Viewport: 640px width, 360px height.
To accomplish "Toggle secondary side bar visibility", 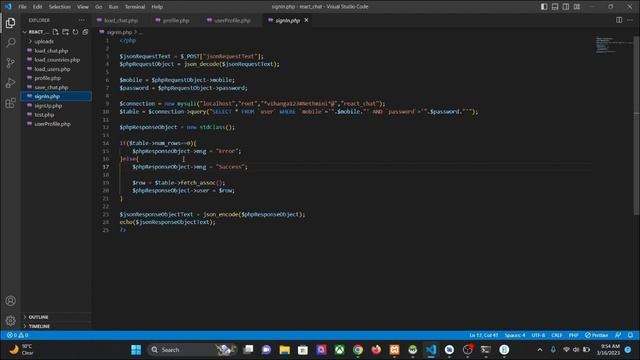I will [566, 7].
